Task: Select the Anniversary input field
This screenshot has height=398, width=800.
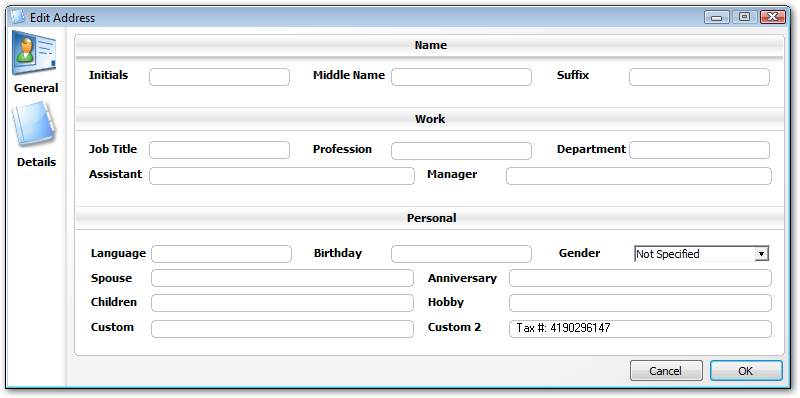Action: point(640,278)
